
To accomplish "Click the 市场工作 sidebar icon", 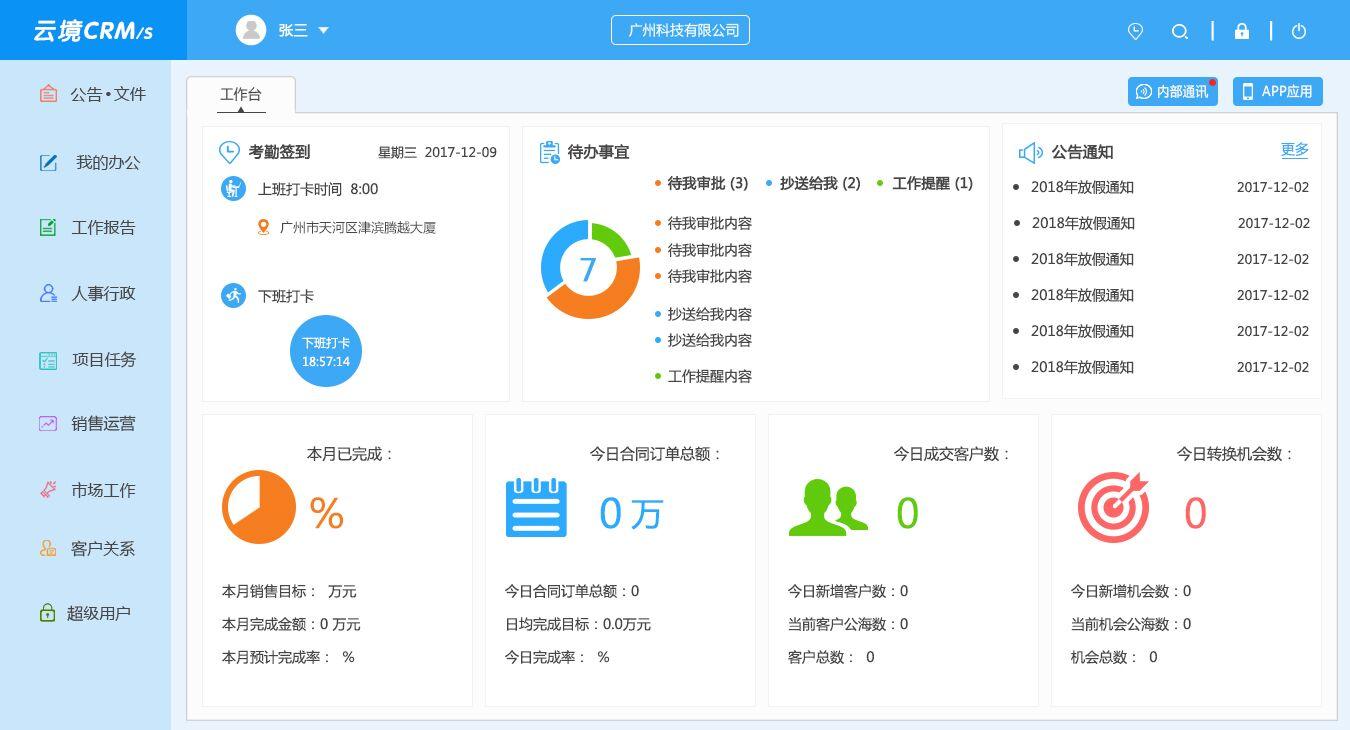I will [48, 489].
